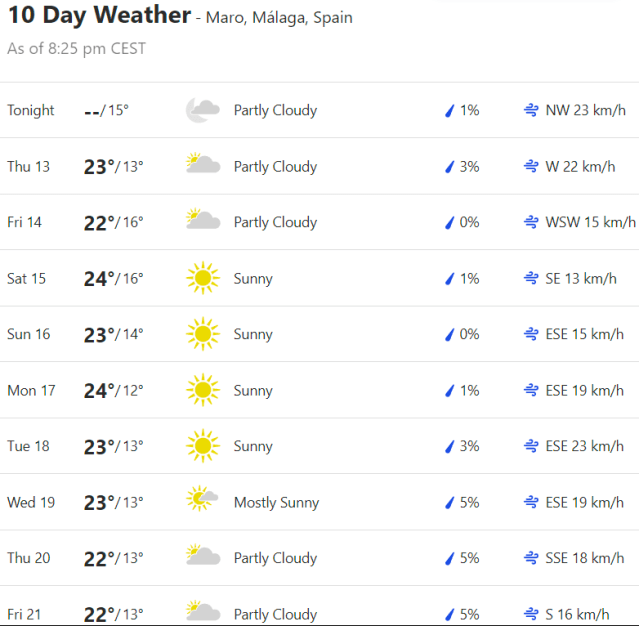Click the raindrop icon in Tonight row
The width and height of the screenshot is (639, 626).
(450, 111)
